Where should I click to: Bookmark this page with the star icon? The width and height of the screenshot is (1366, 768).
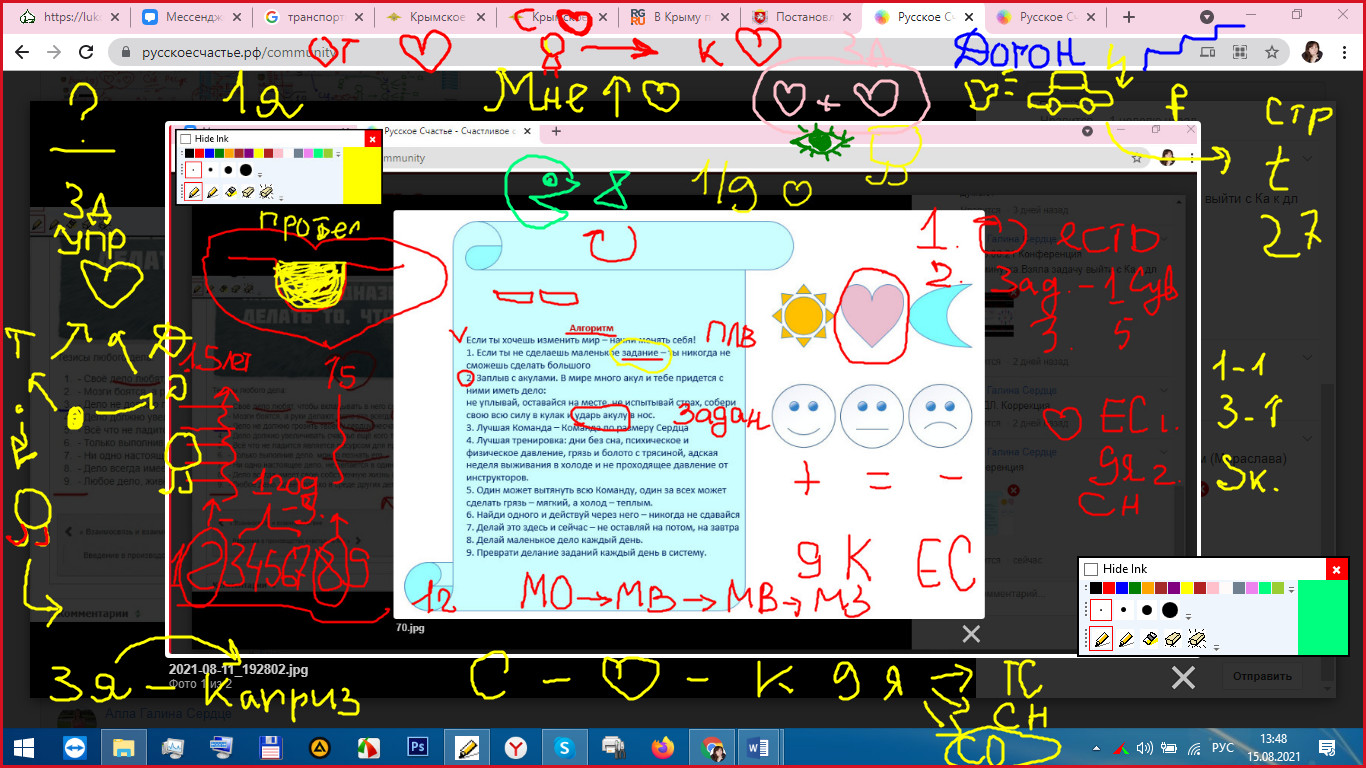[1271, 52]
